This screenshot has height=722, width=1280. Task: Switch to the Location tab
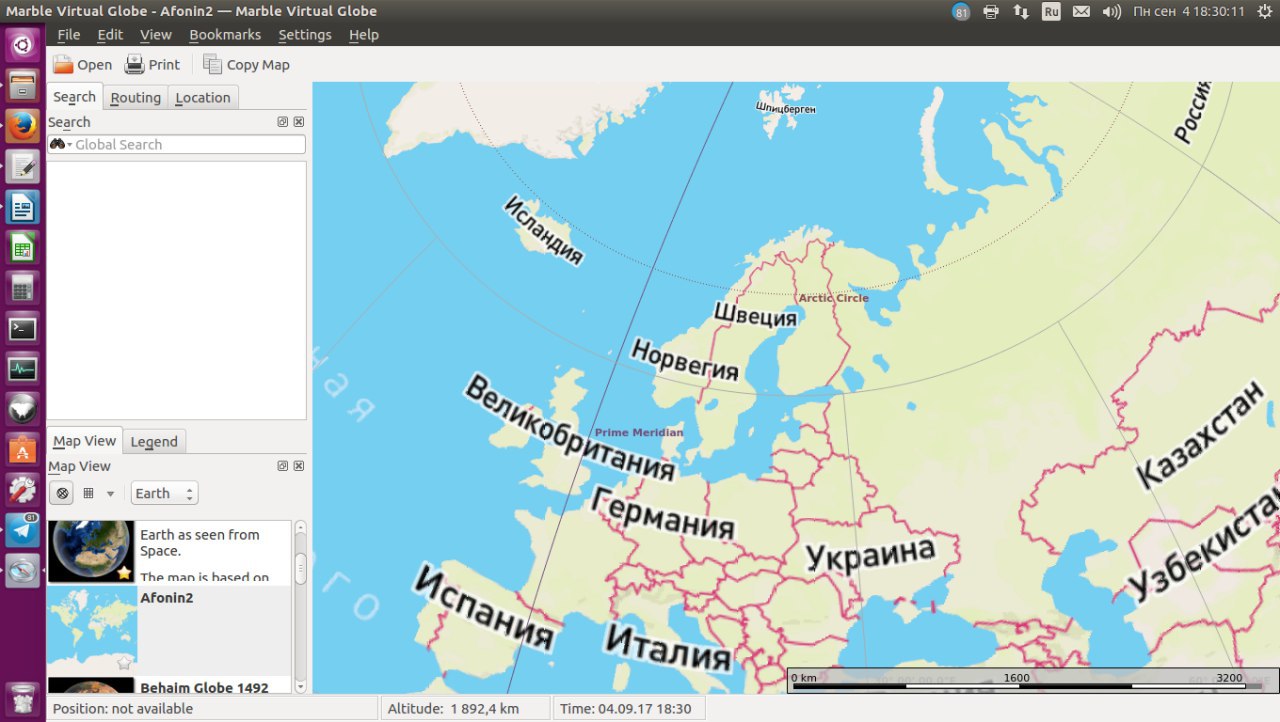coord(203,97)
